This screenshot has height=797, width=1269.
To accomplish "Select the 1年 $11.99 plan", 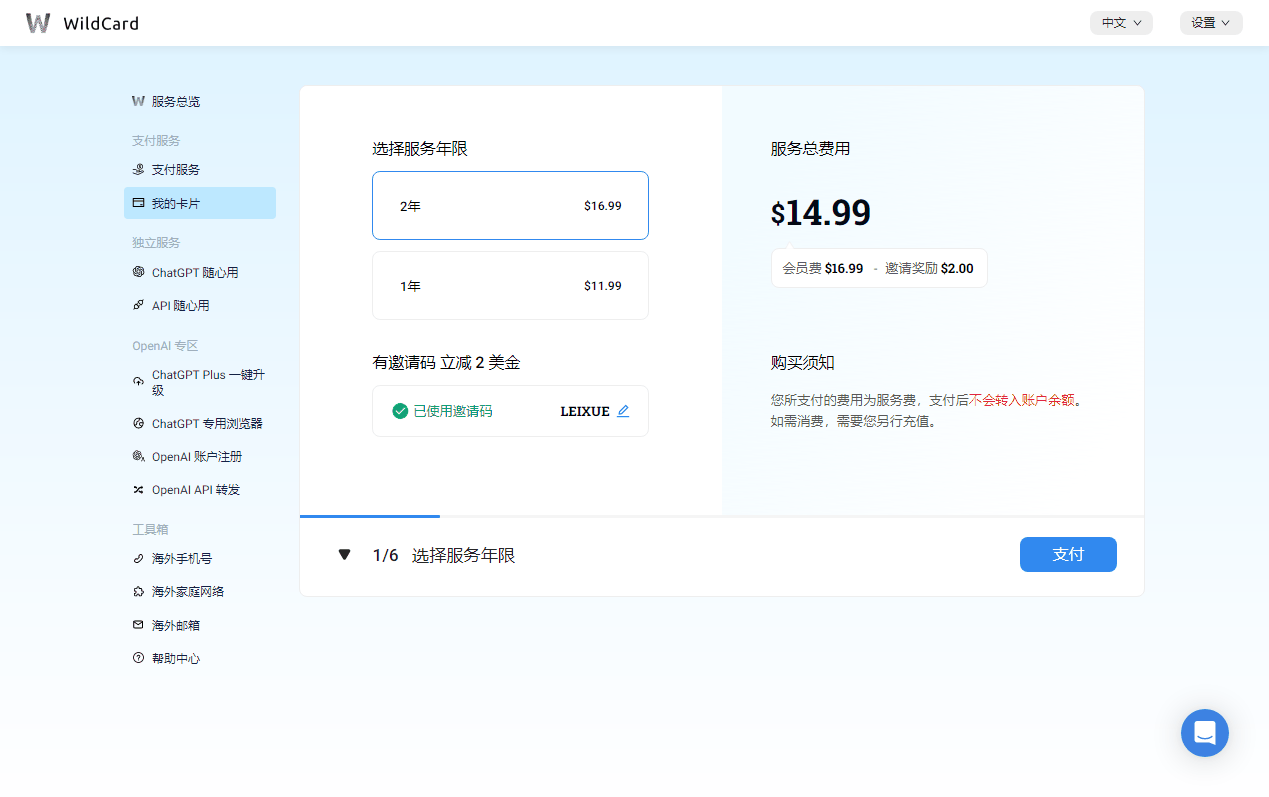I will (510, 285).
